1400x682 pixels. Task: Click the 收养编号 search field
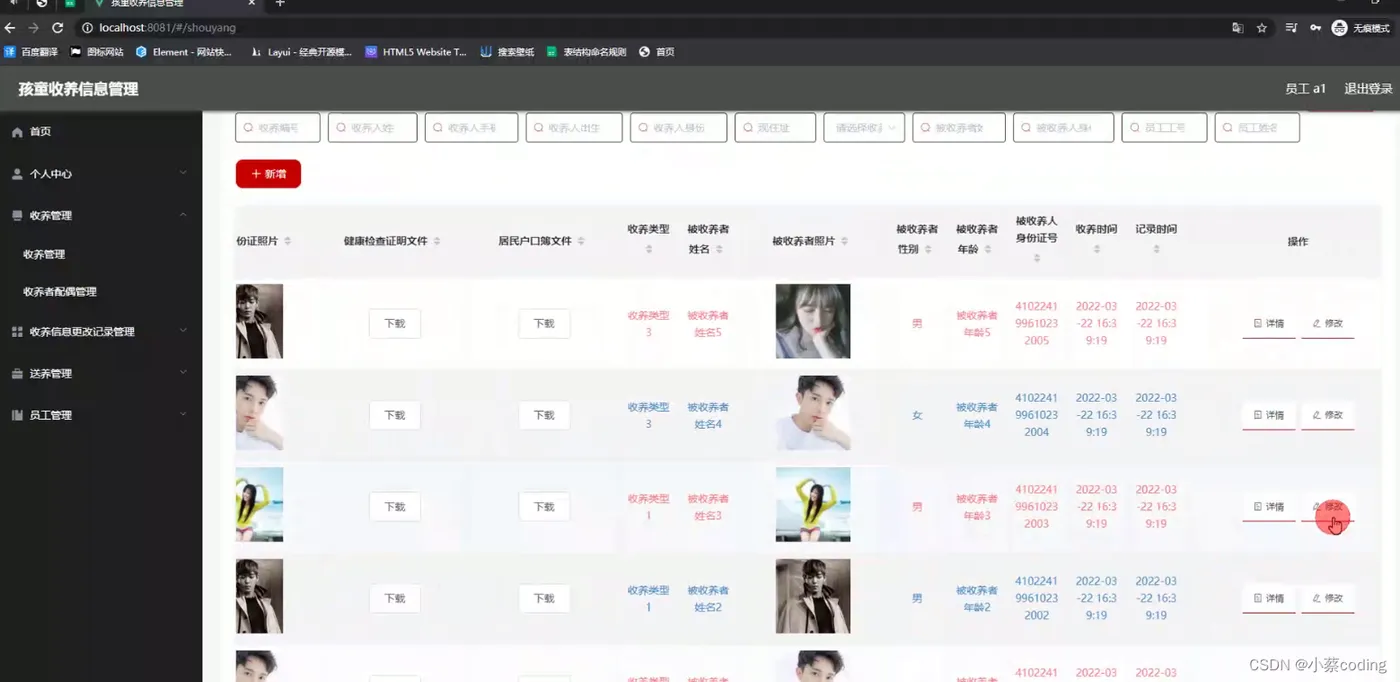(x=278, y=128)
